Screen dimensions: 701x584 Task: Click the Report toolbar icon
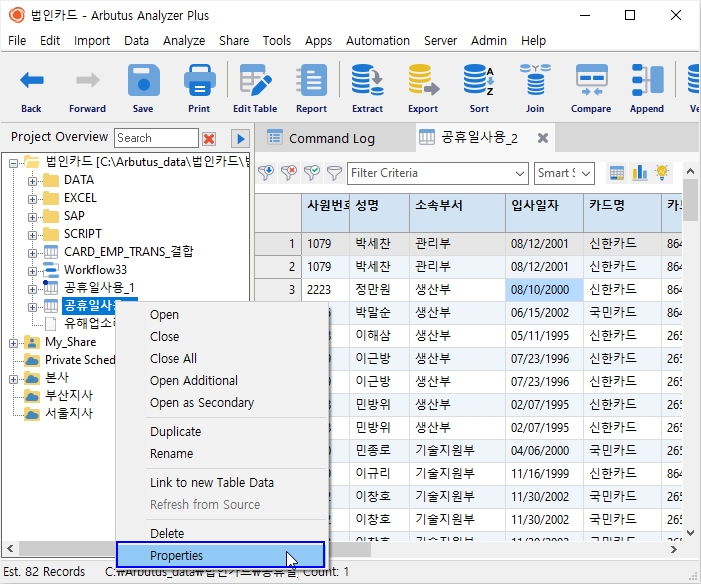tap(311, 80)
